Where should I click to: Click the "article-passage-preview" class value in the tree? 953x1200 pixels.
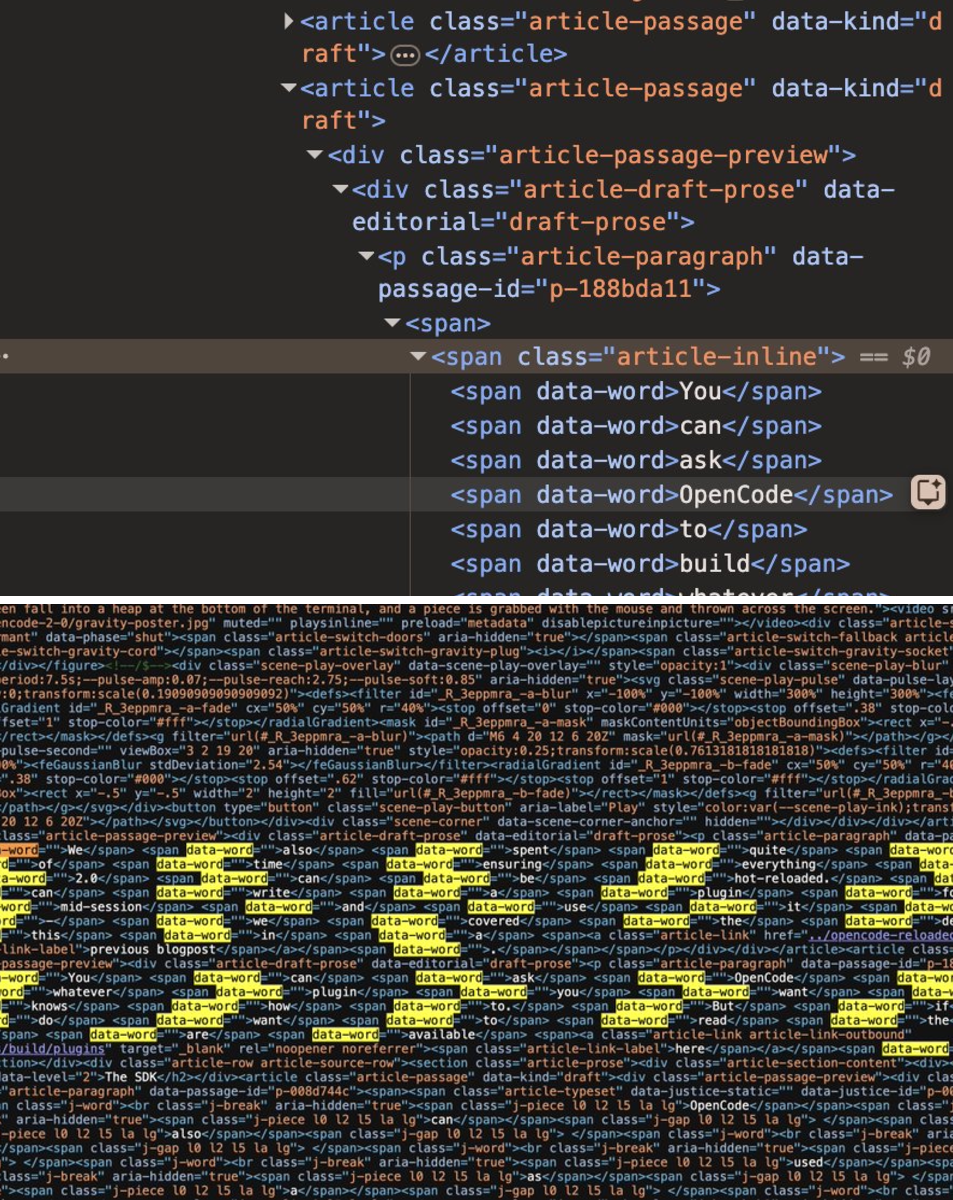click(x=664, y=155)
